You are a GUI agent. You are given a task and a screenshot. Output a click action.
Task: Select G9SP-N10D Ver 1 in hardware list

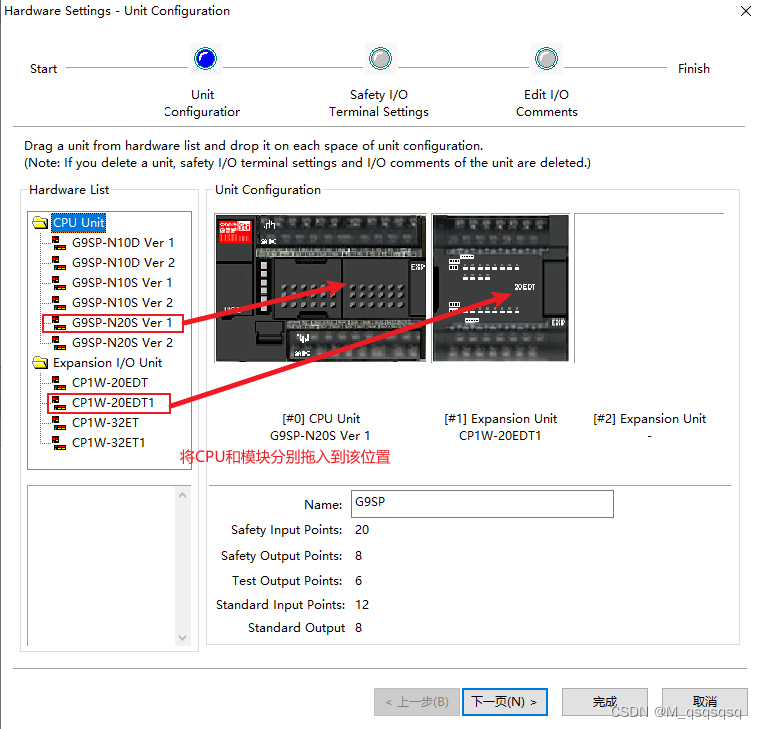pos(123,243)
